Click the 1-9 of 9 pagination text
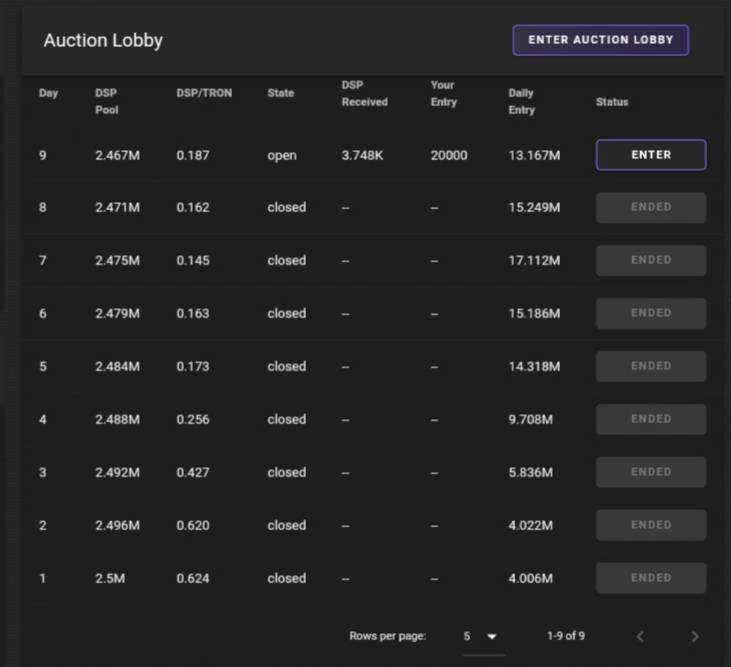 566,636
